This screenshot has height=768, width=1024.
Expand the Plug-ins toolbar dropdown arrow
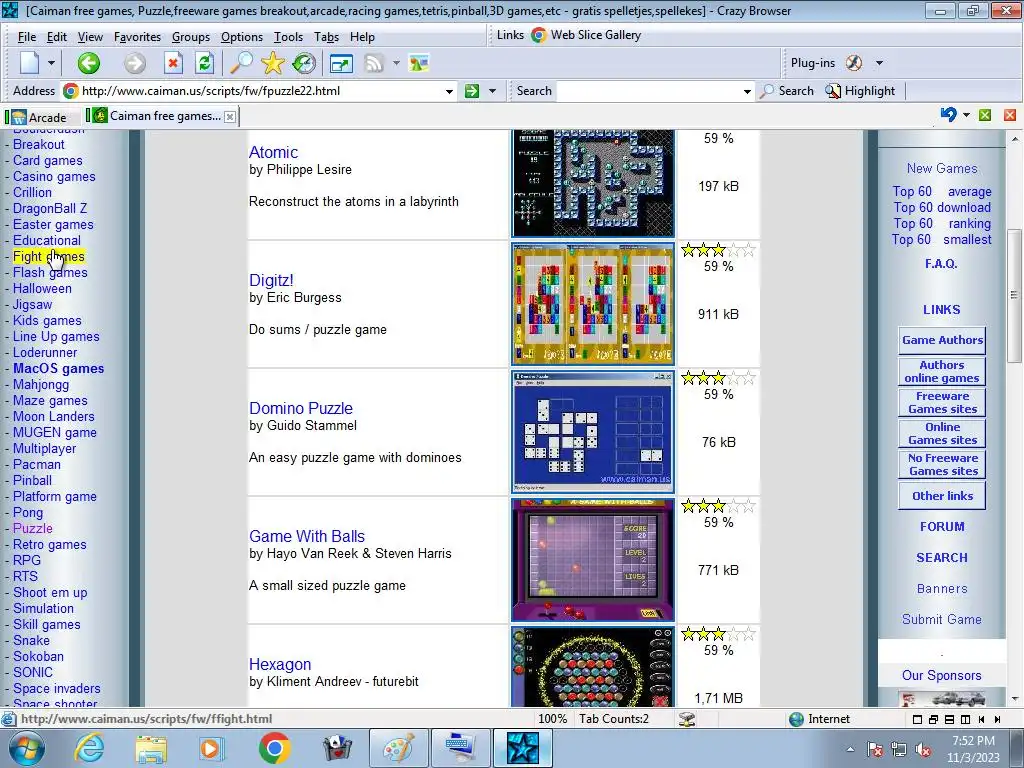point(879,63)
